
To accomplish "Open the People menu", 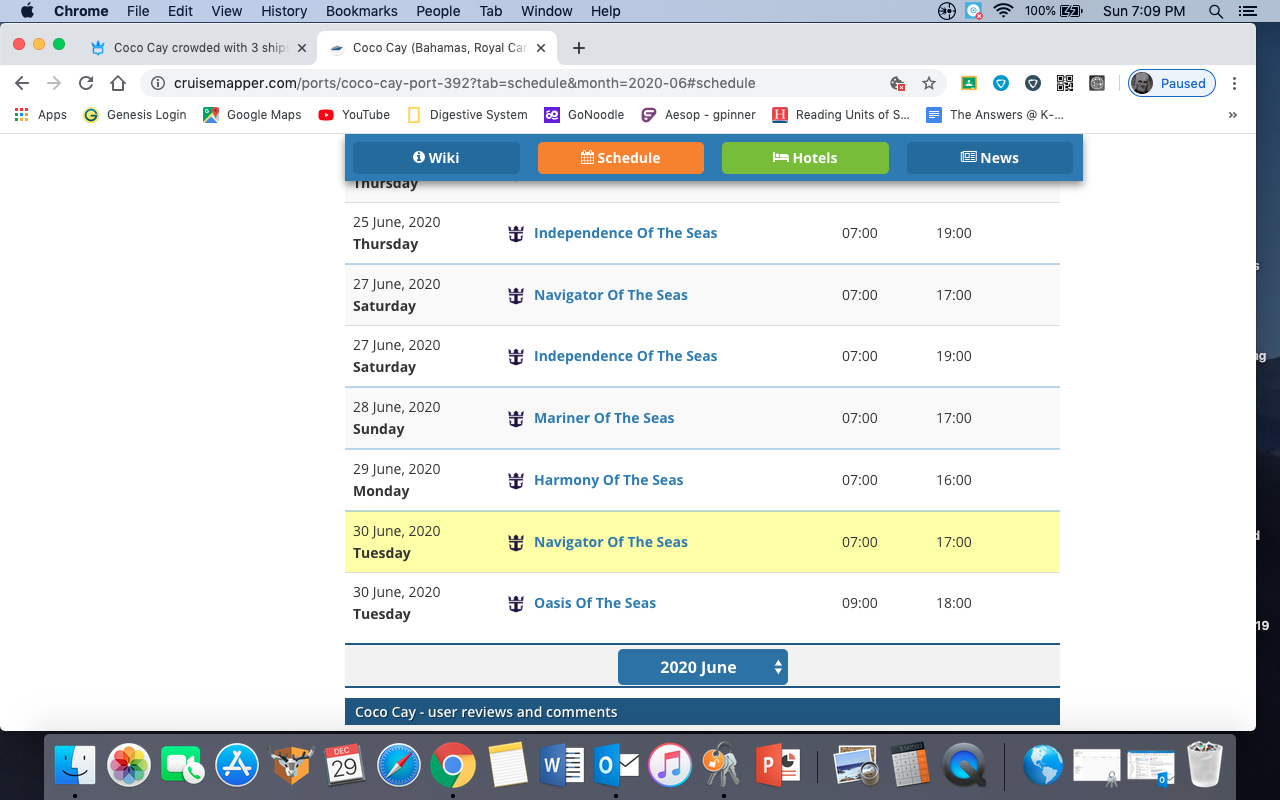I will click(438, 11).
